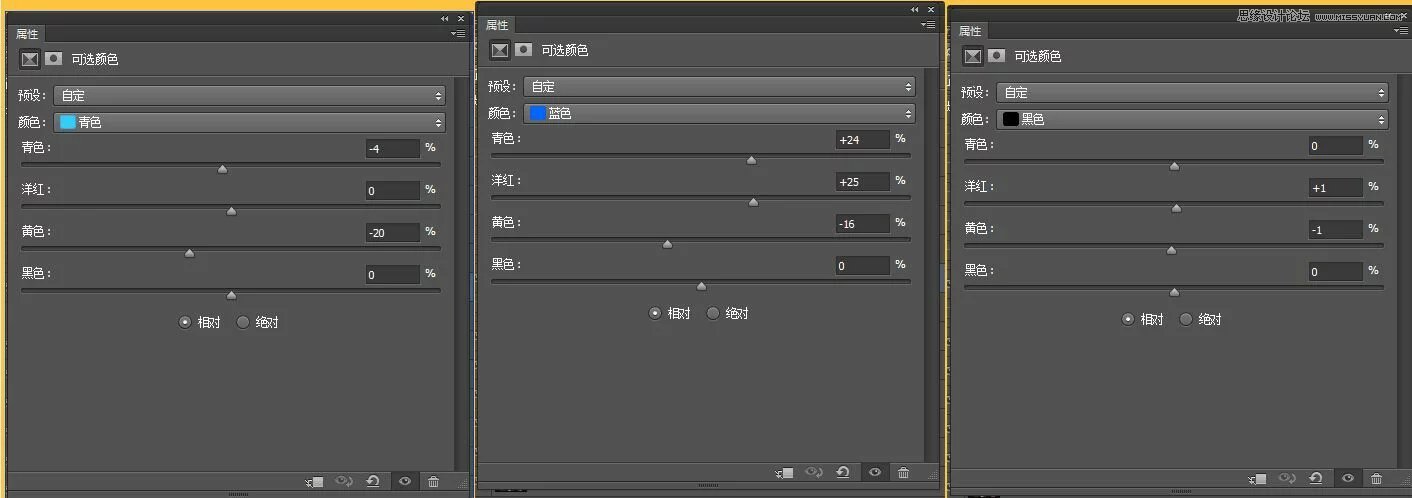Toggle layer visibility eye in Cyan panel

[405, 482]
